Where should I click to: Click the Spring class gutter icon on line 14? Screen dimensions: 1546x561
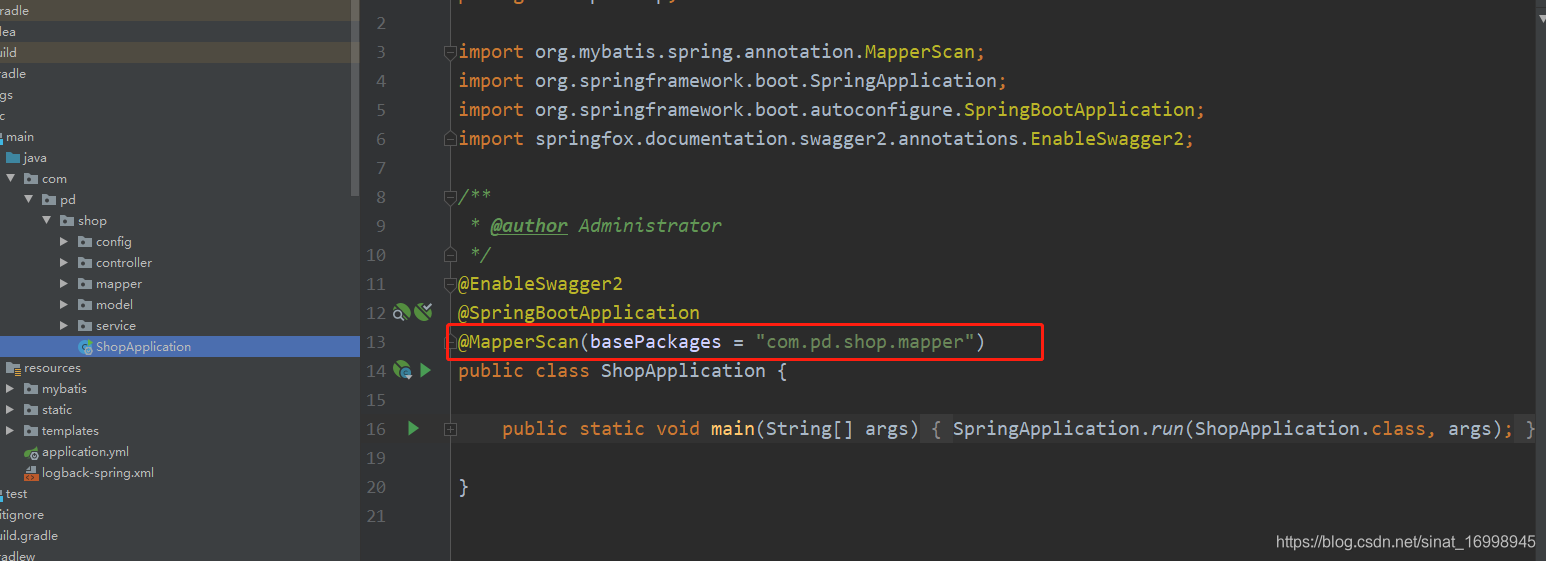(402, 370)
